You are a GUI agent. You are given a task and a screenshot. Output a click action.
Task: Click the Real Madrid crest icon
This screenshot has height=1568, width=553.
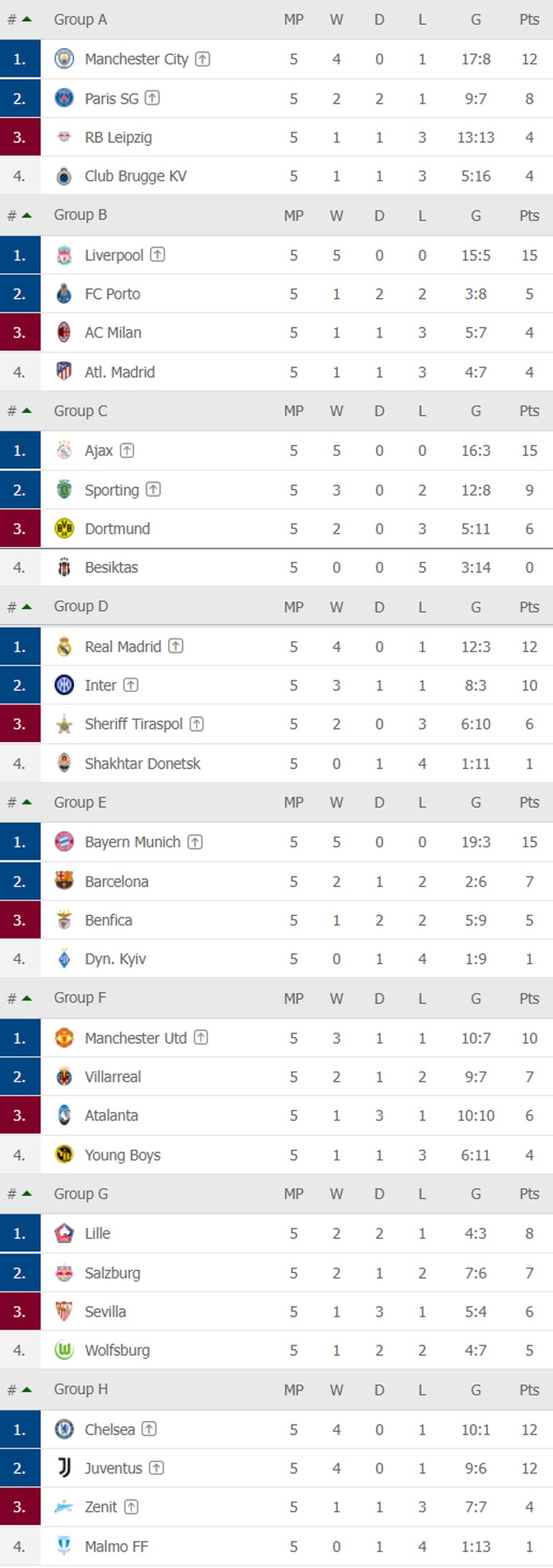(x=64, y=646)
